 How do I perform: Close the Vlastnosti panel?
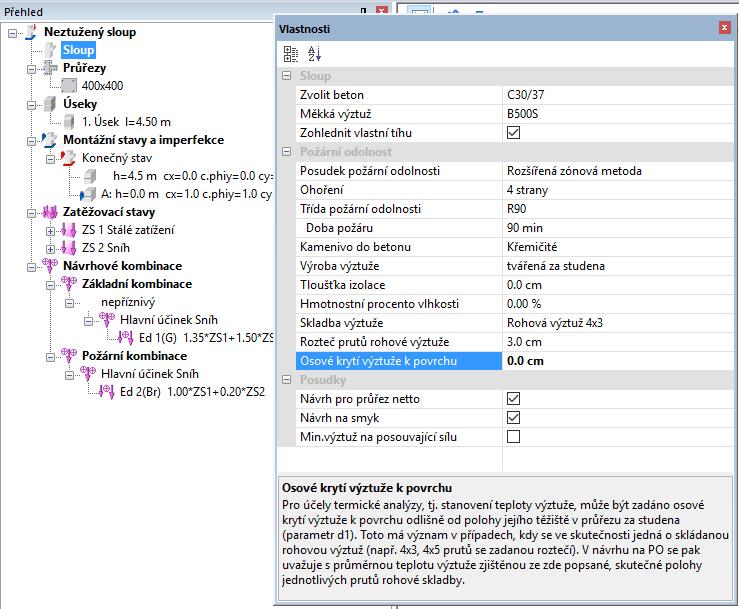725,28
